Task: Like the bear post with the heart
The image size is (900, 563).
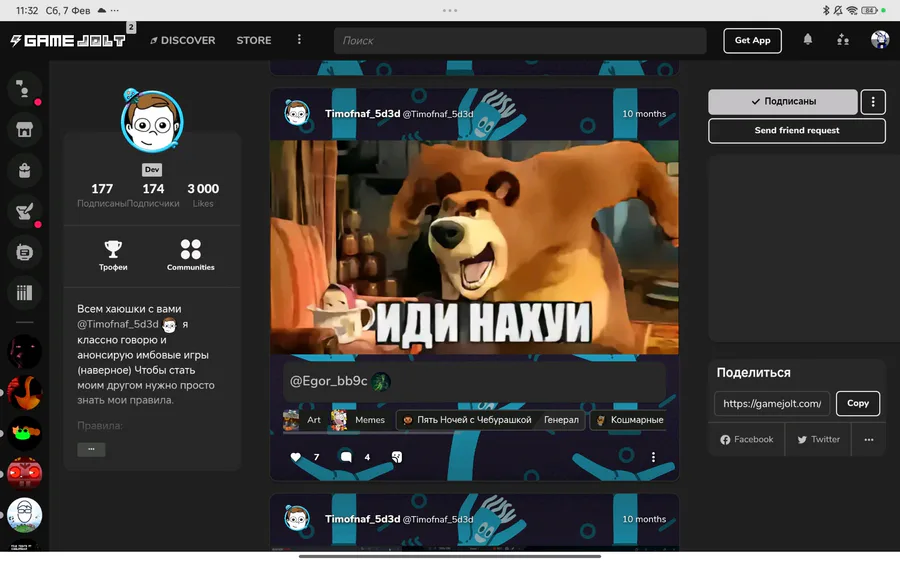Action: point(296,457)
